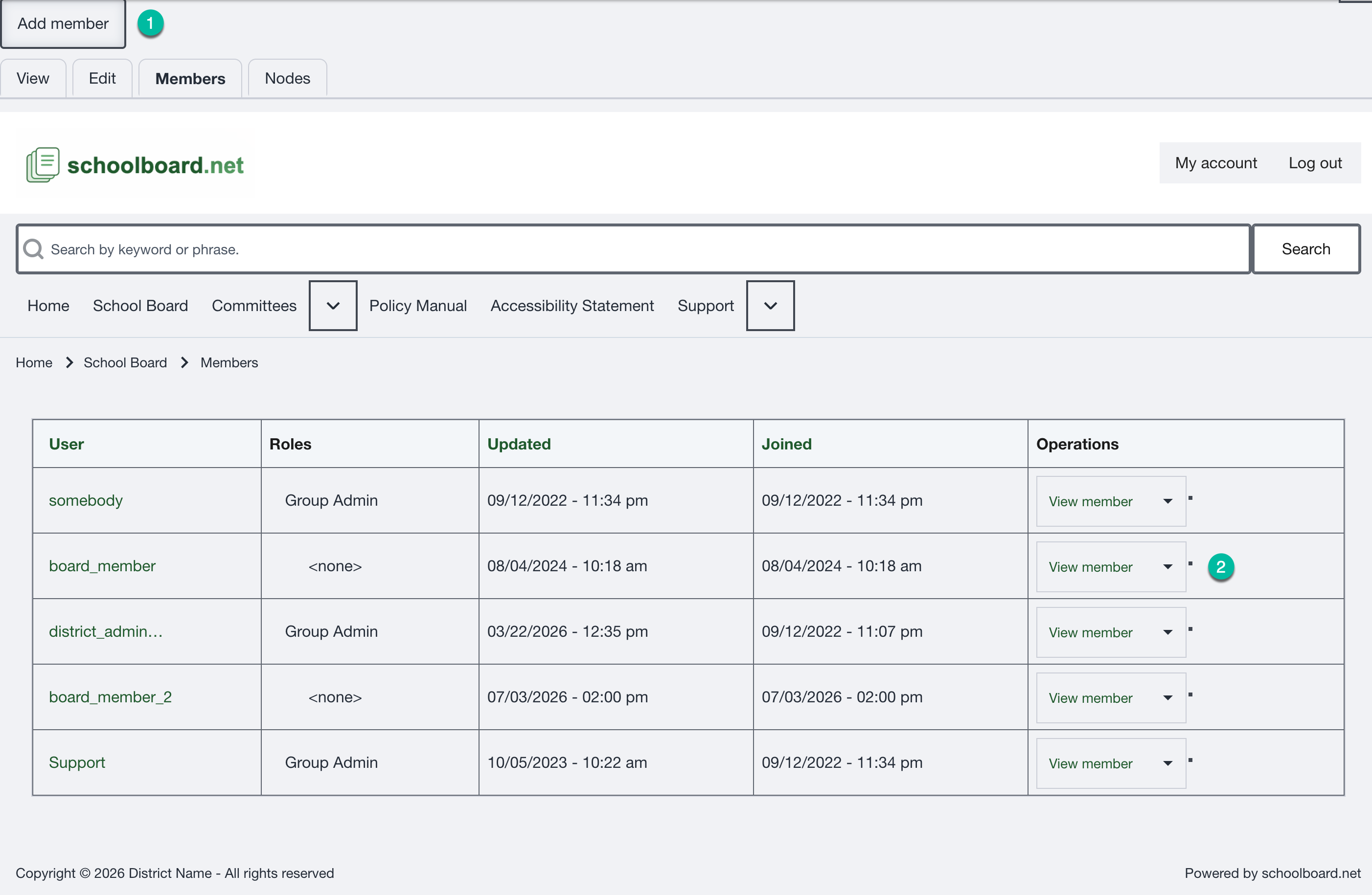Open the somebody user profile link

(x=85, y=500)
